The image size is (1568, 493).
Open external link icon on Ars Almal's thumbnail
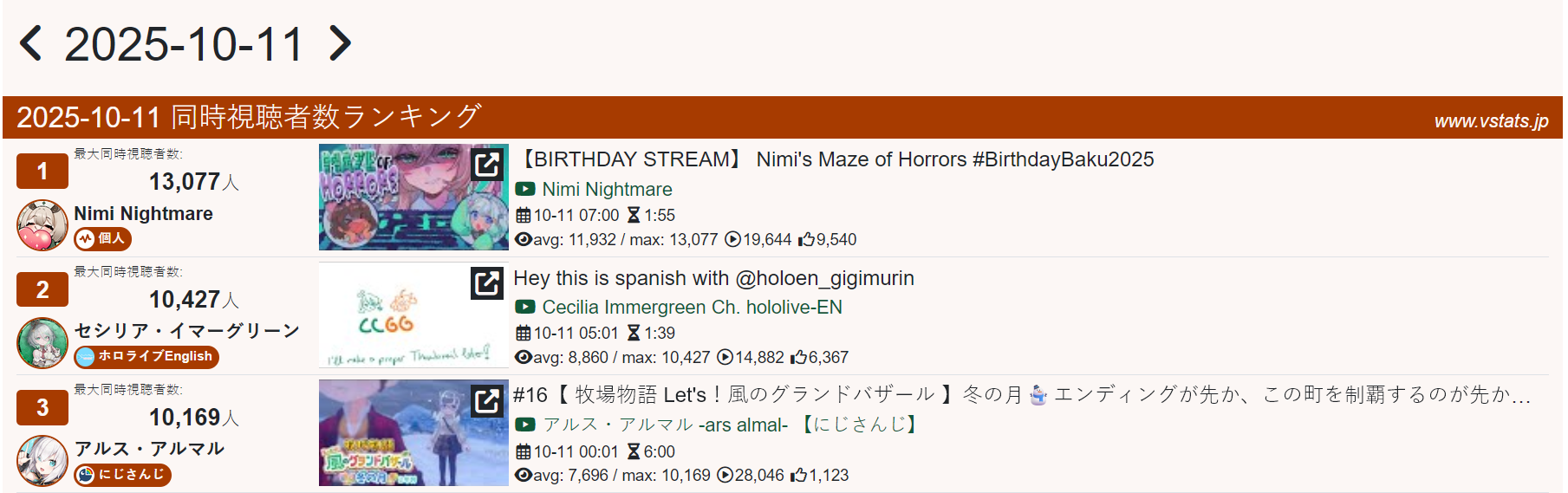point(487,400)
